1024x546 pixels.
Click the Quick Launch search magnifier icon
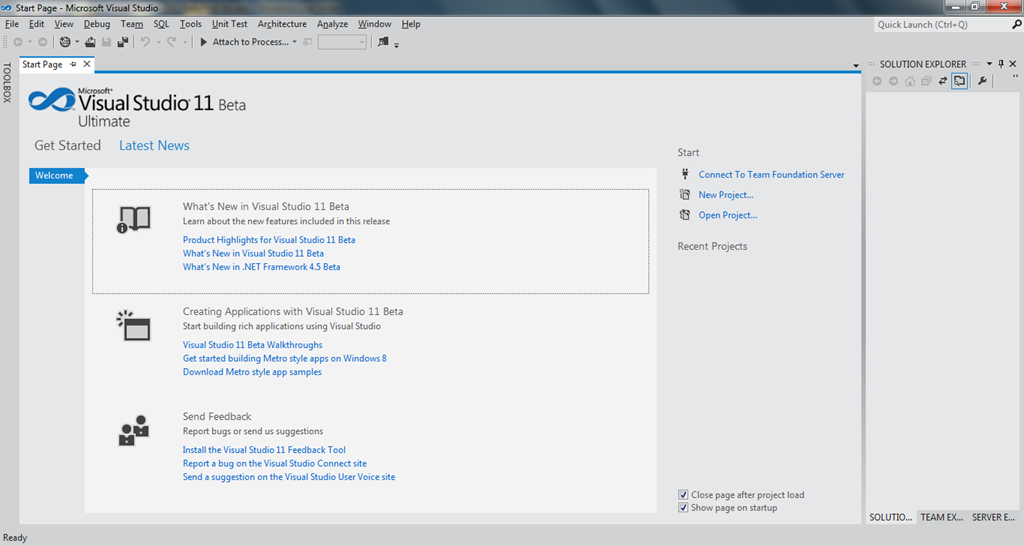[1017, 24]
